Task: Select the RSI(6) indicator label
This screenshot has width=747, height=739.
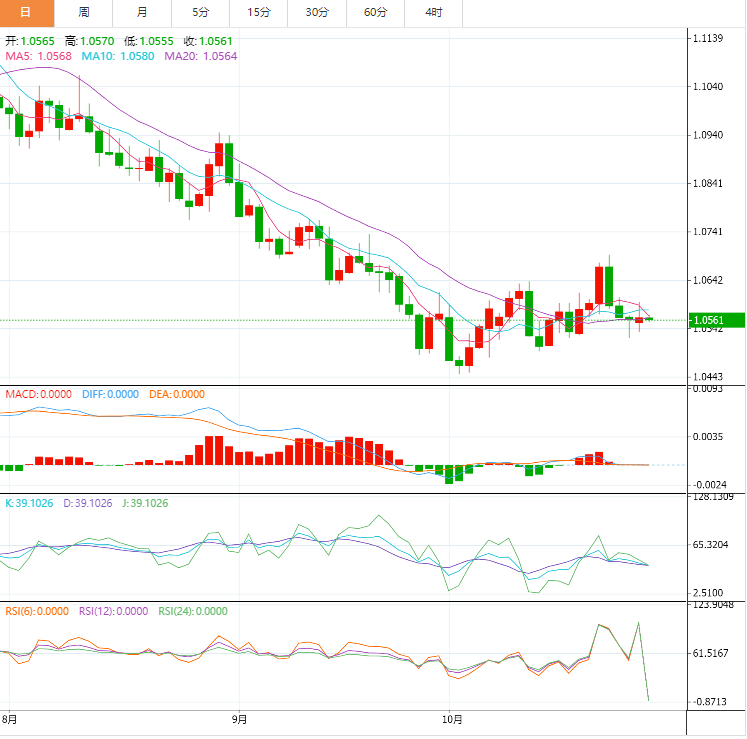Action: 37,611
